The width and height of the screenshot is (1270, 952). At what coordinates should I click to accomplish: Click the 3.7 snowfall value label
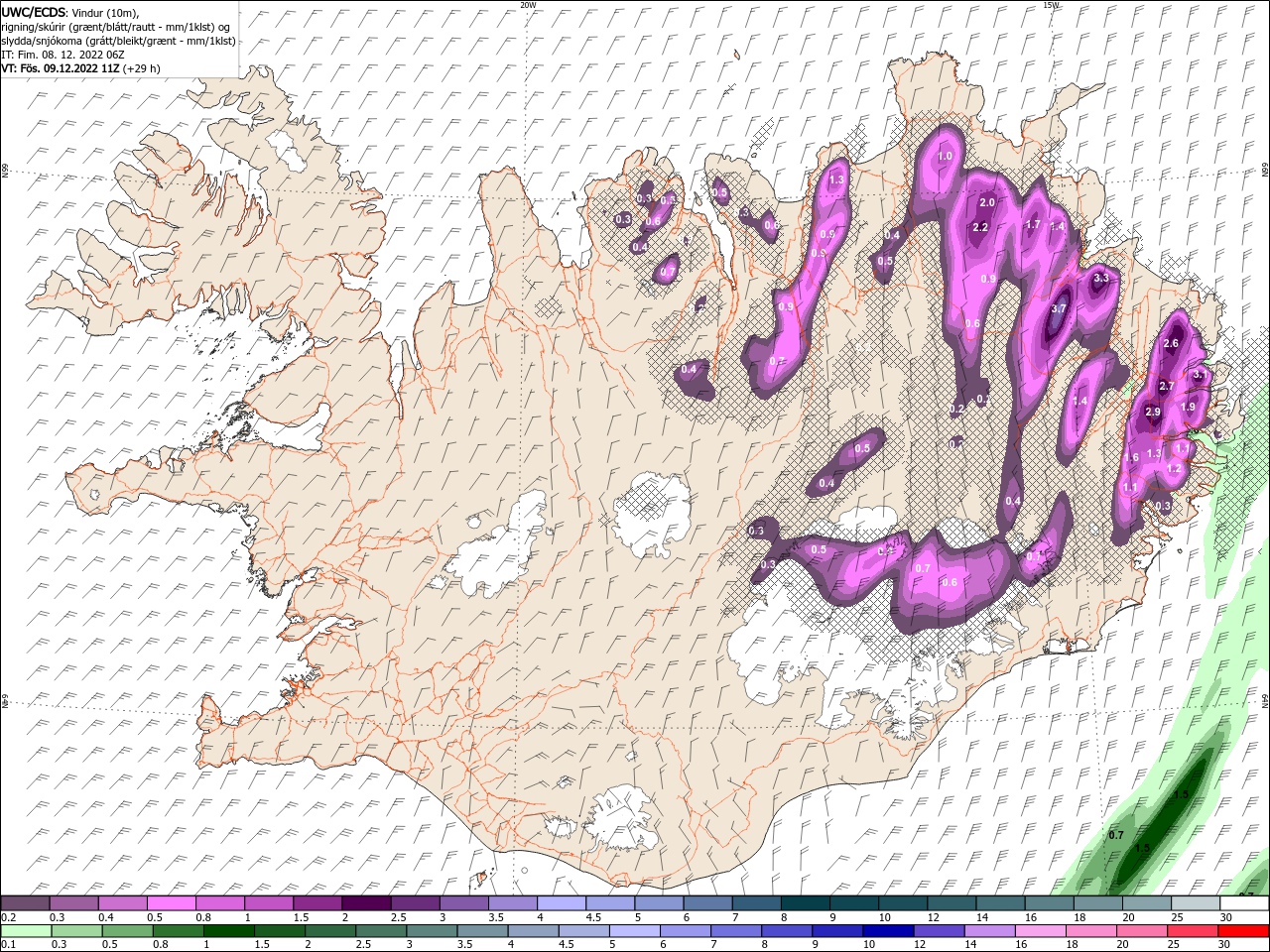point(1059,308)
